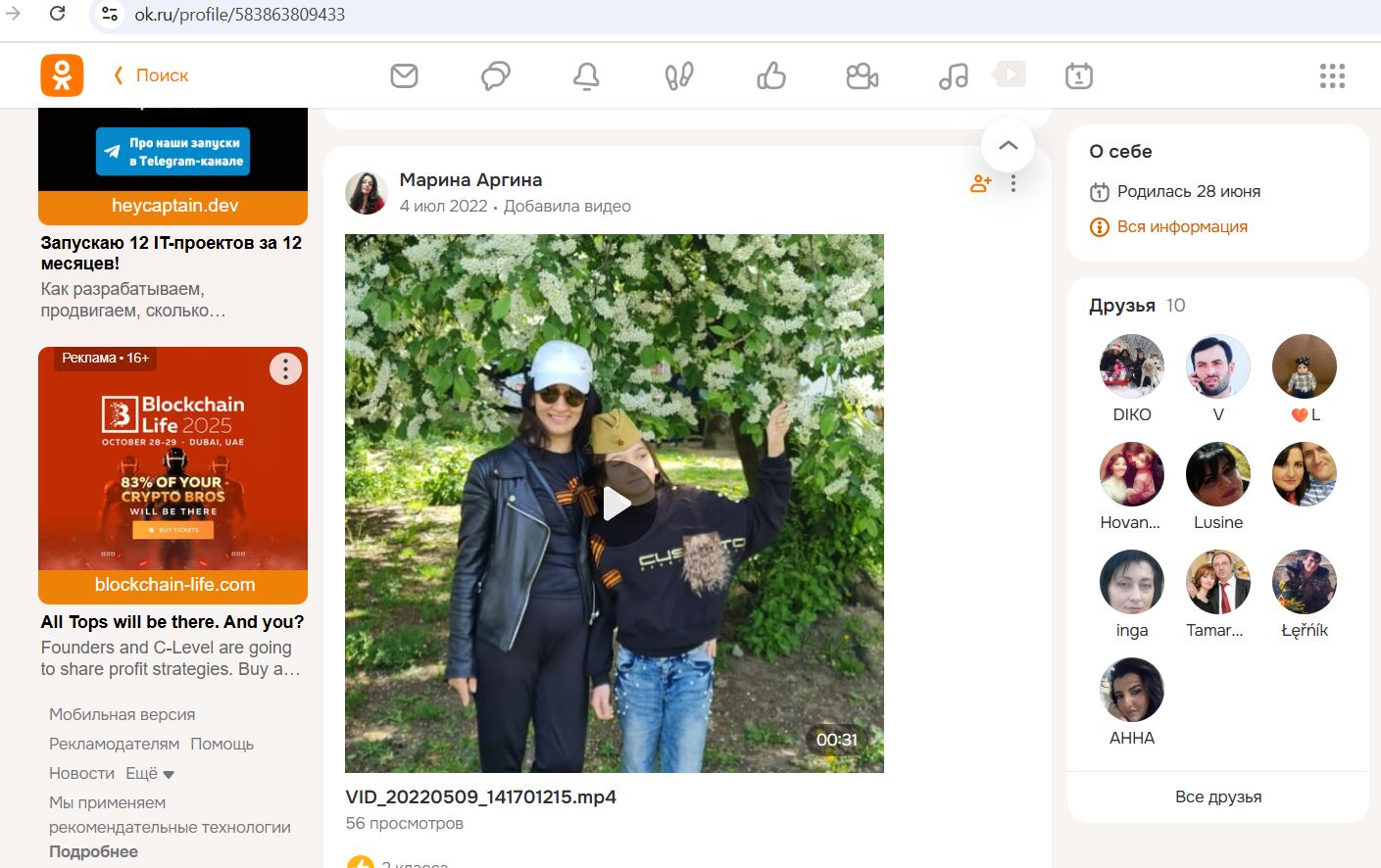Screen dimensions: 1381x868
Task: Open the messages envelope icon
Action: tap(404, 75)
